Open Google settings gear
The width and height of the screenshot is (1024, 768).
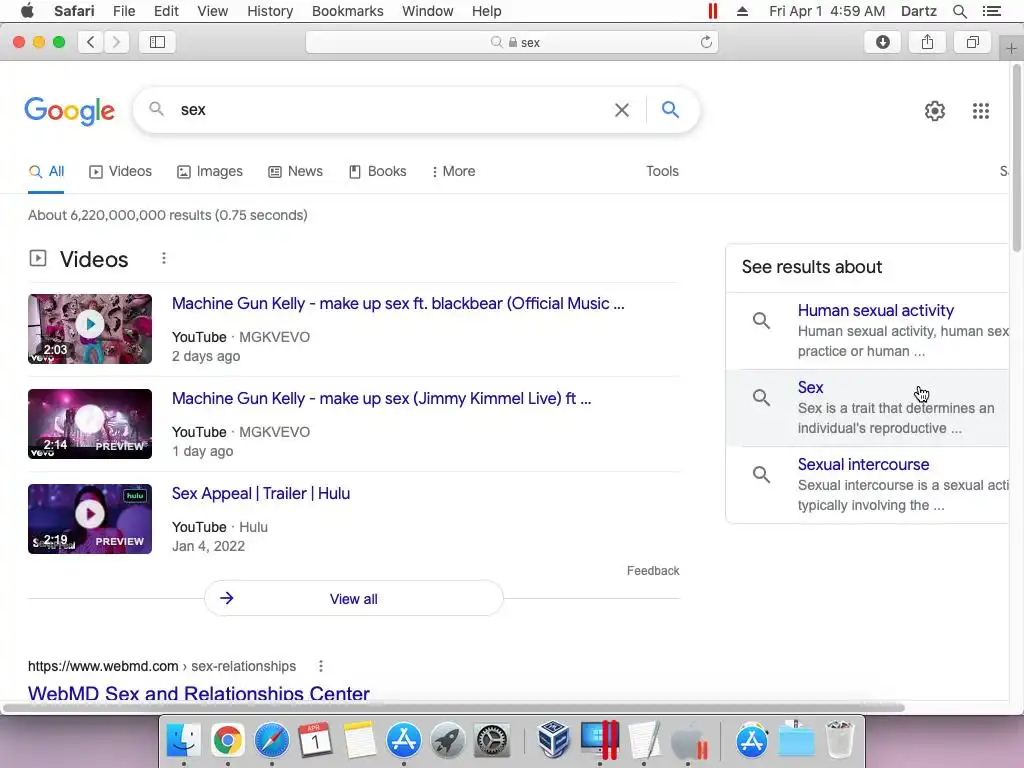tap(935, 111)
